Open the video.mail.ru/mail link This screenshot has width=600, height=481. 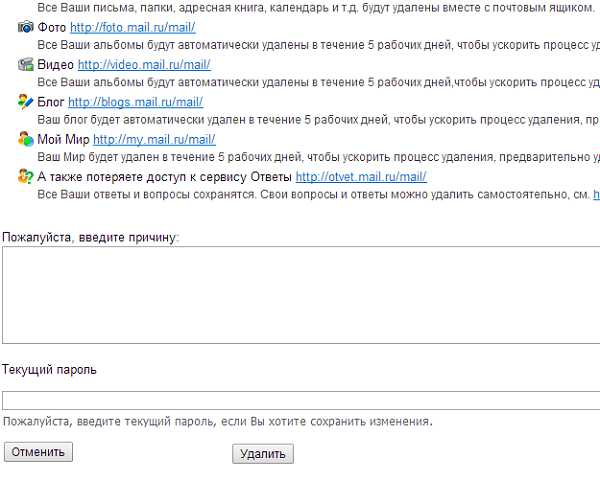click(x=144, y=64)
